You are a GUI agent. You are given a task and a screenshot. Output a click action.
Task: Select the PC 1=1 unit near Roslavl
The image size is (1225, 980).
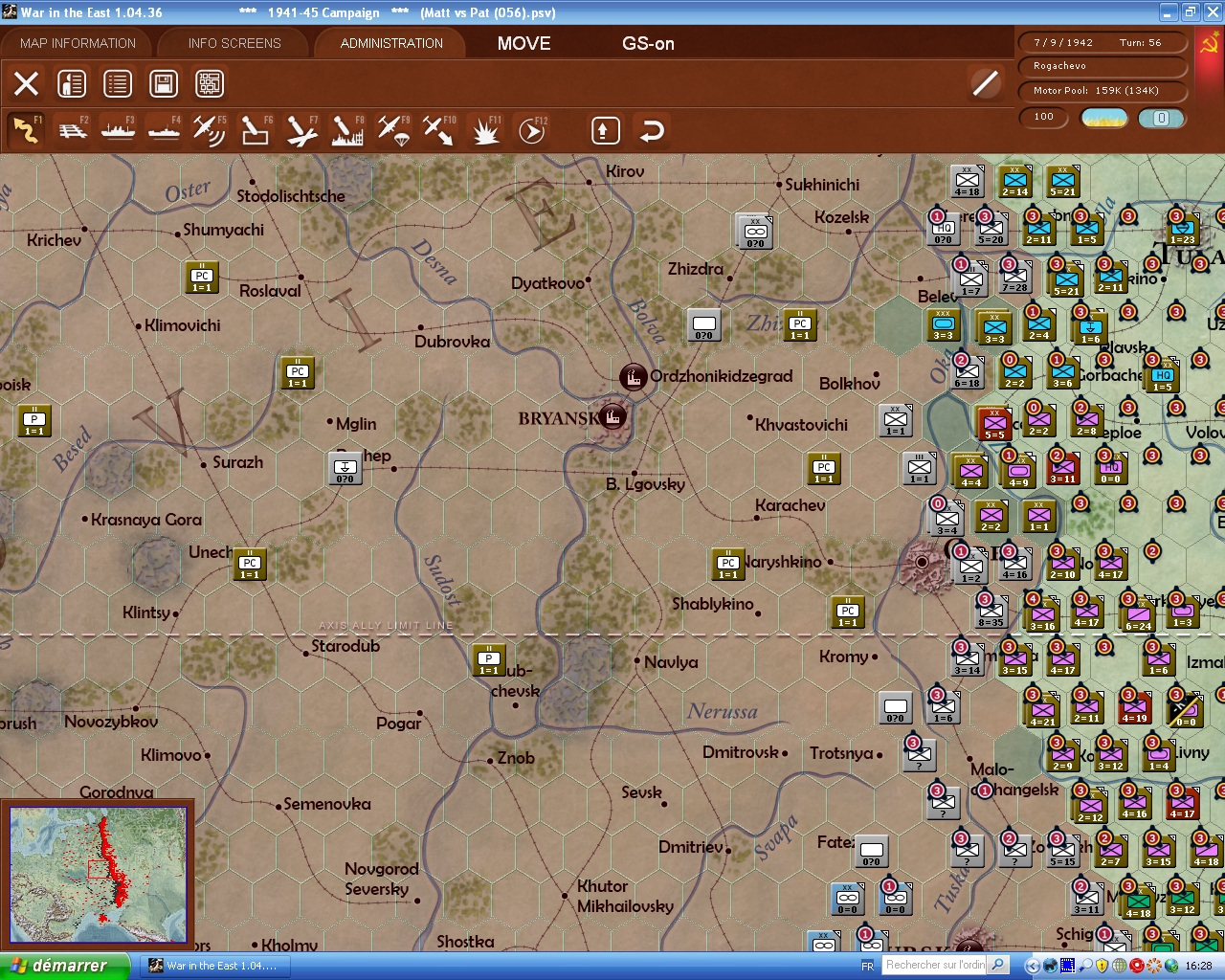pyautogui.click(x=202, y=277)
